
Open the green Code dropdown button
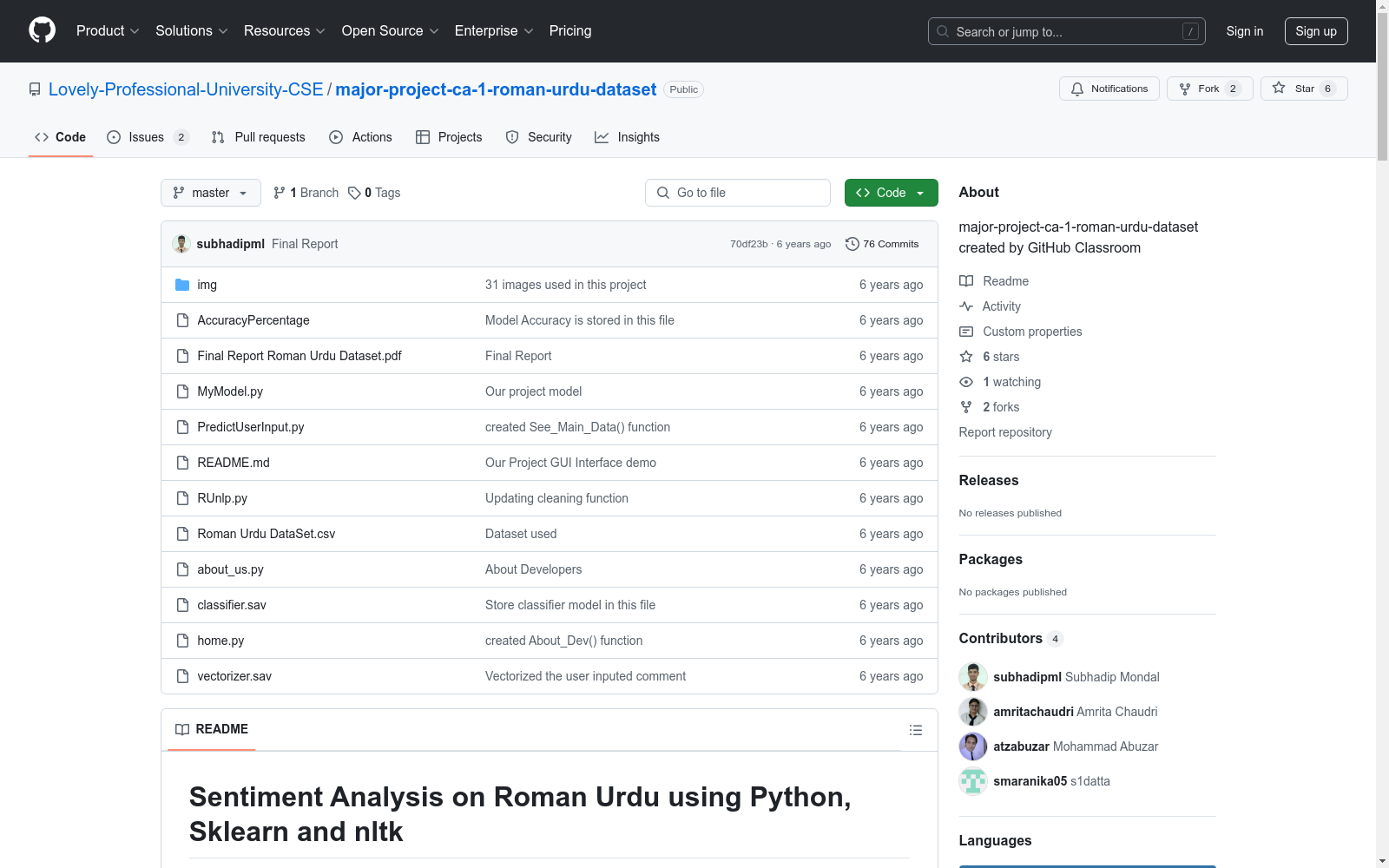[891, 193]
